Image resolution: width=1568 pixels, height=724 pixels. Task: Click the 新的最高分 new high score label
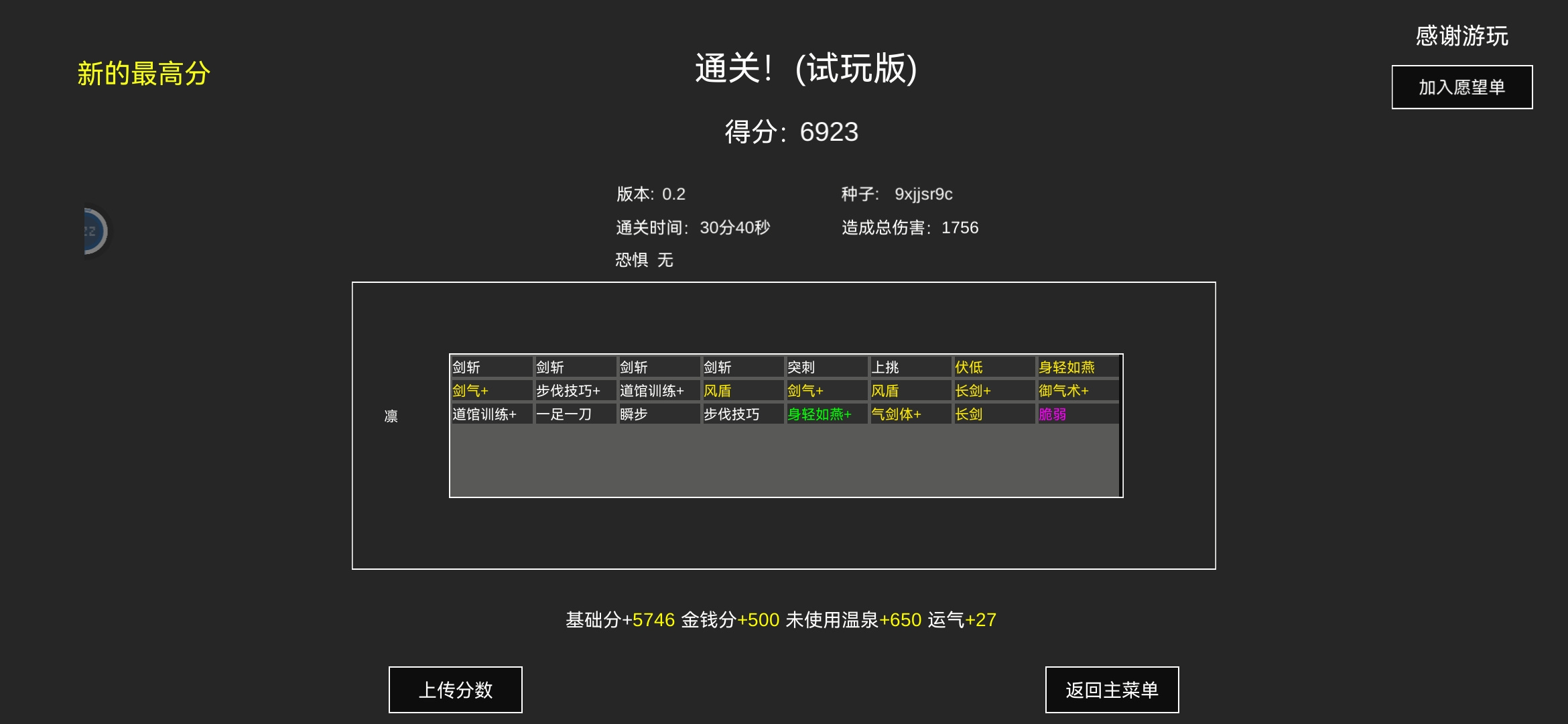click(143, 74)
